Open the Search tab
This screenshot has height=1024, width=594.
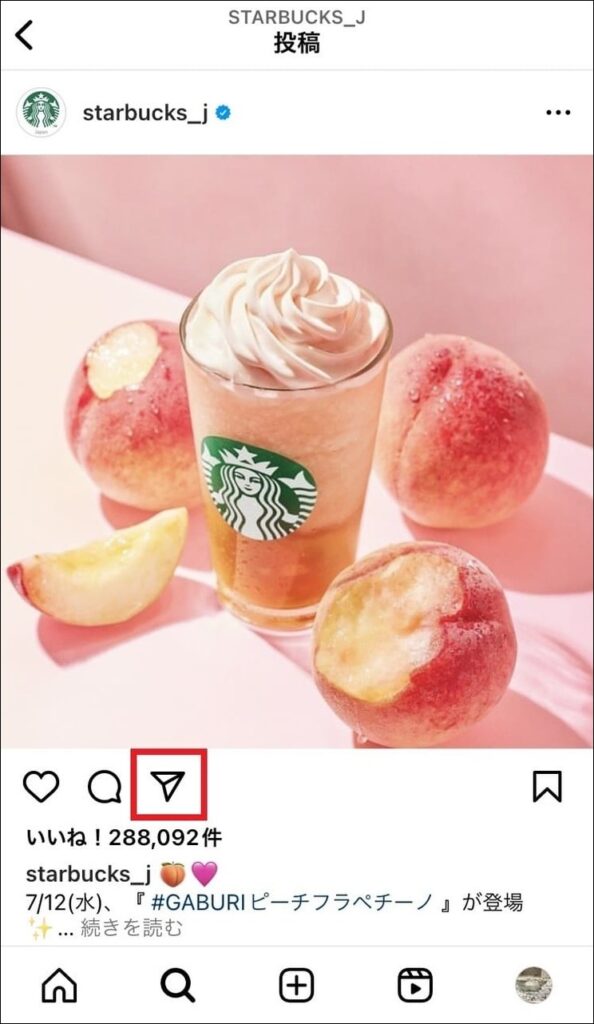[x=178, y=985]
